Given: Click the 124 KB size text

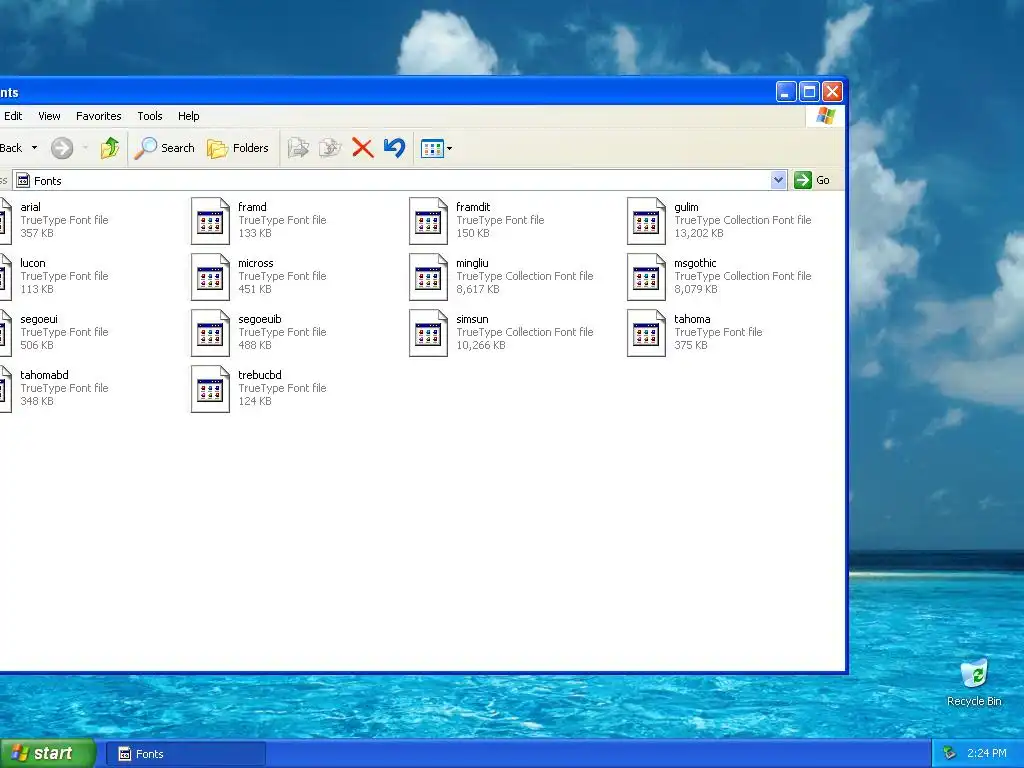Looking at the screenshot, I should point(255,402).
